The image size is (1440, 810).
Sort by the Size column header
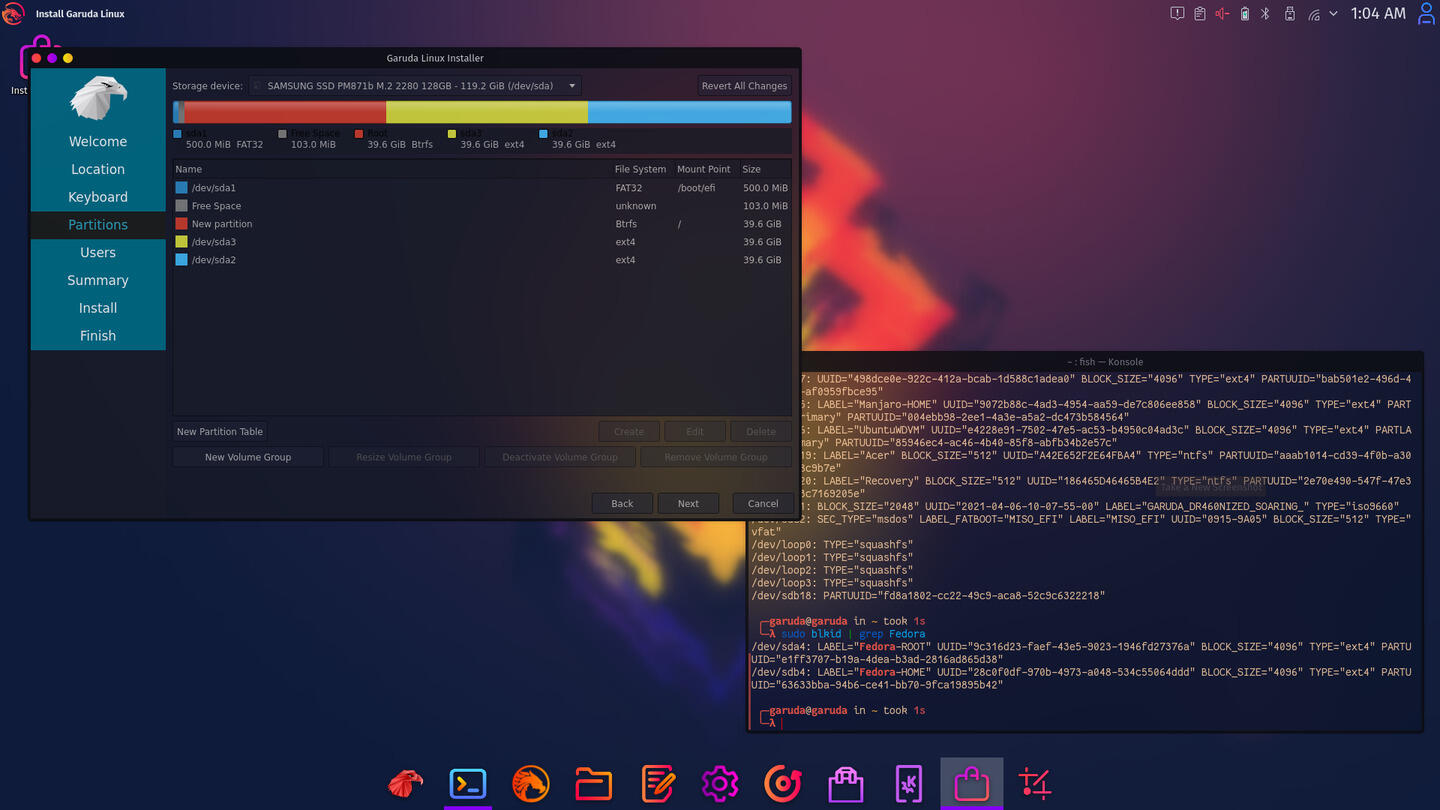tap(764, 169)
